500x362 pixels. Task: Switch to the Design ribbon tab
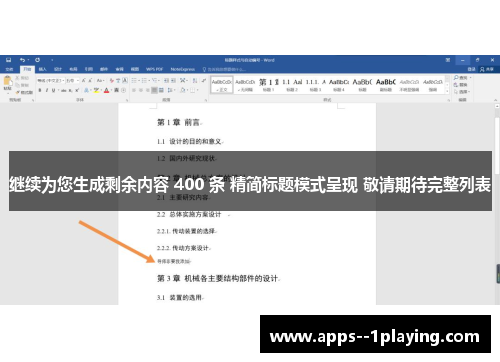point(58,69)
